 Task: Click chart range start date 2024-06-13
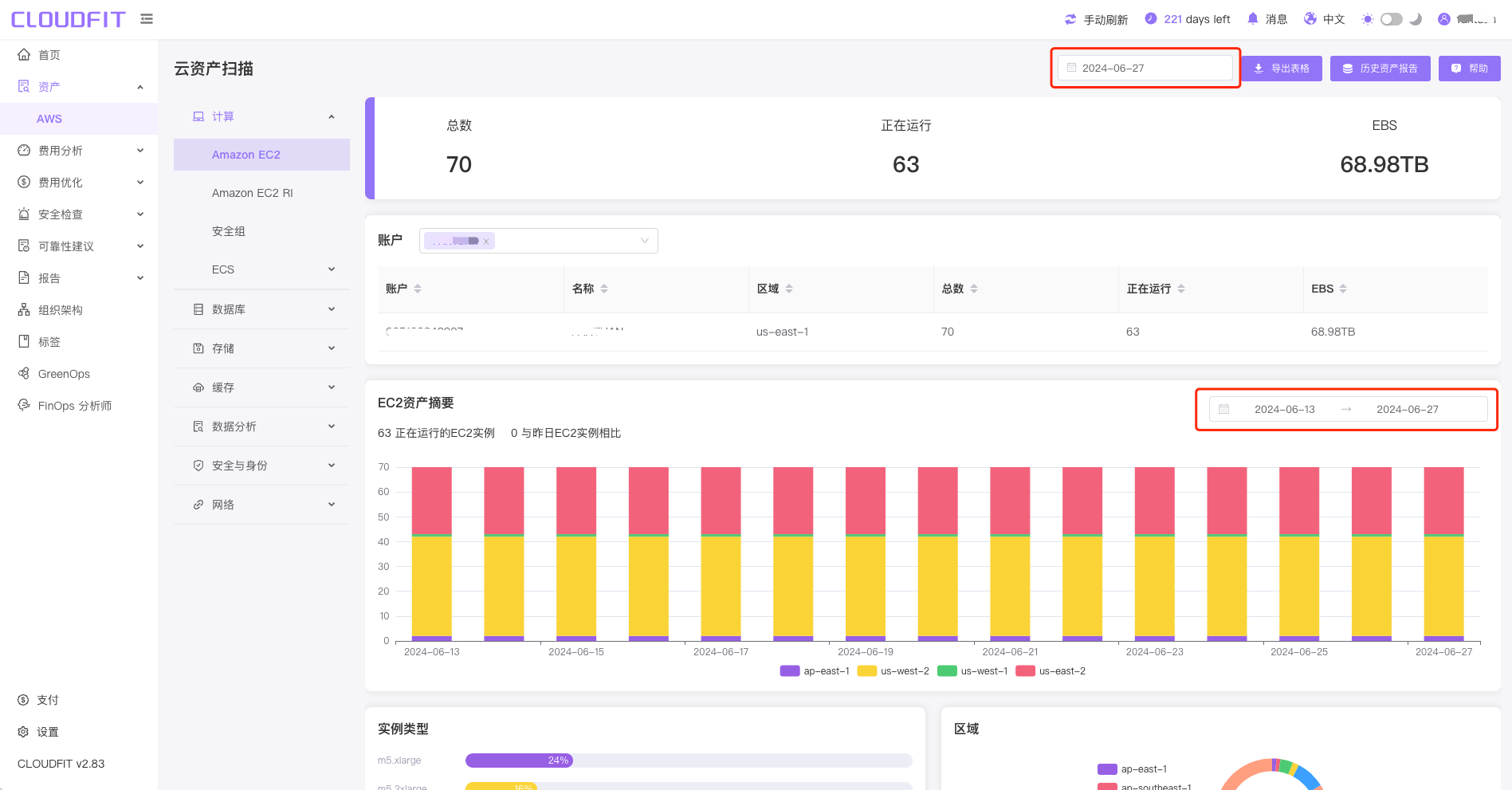pos(1285,409)
